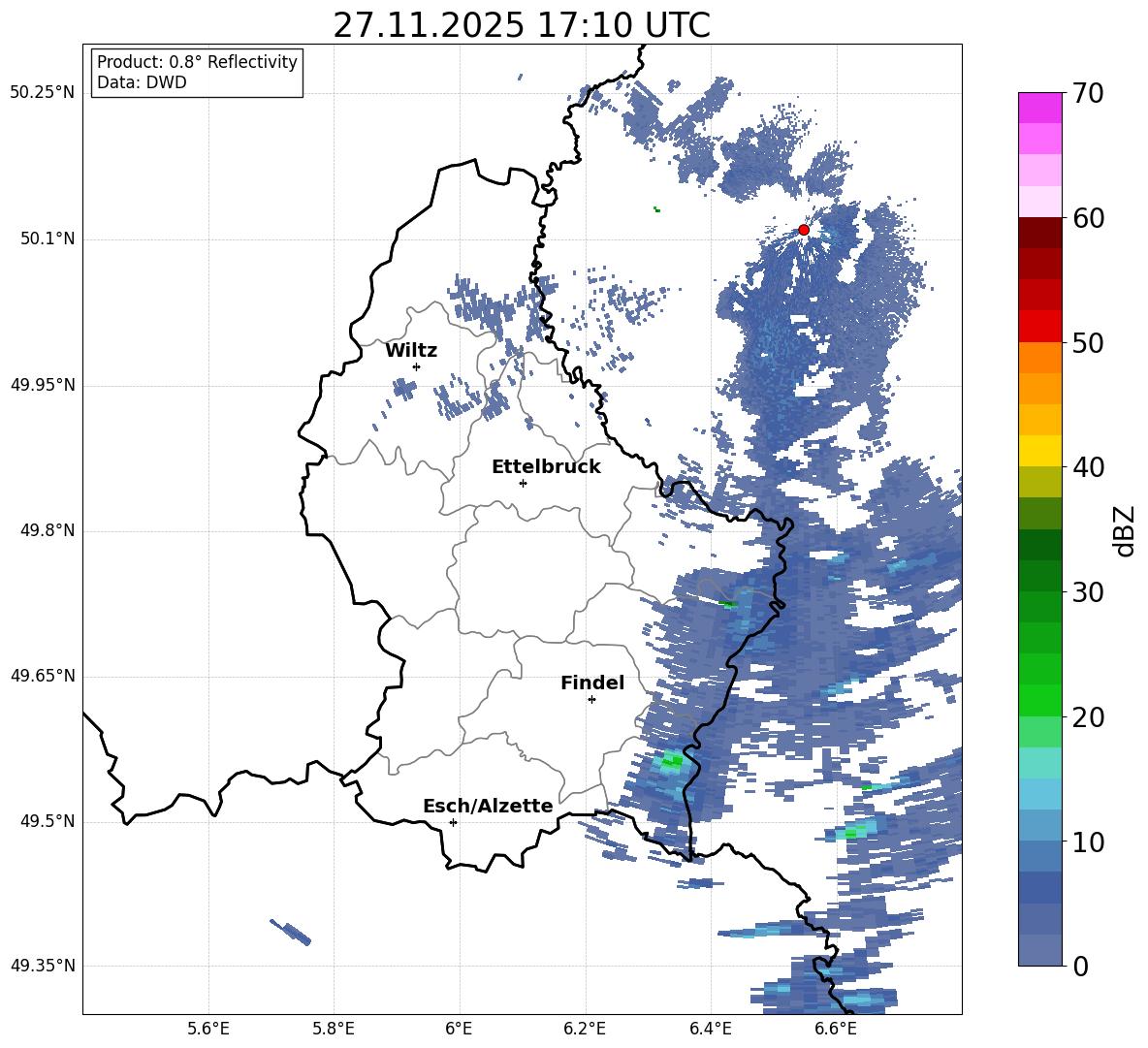Click the dark green colorbar segment near 30

pos(1039,576)
